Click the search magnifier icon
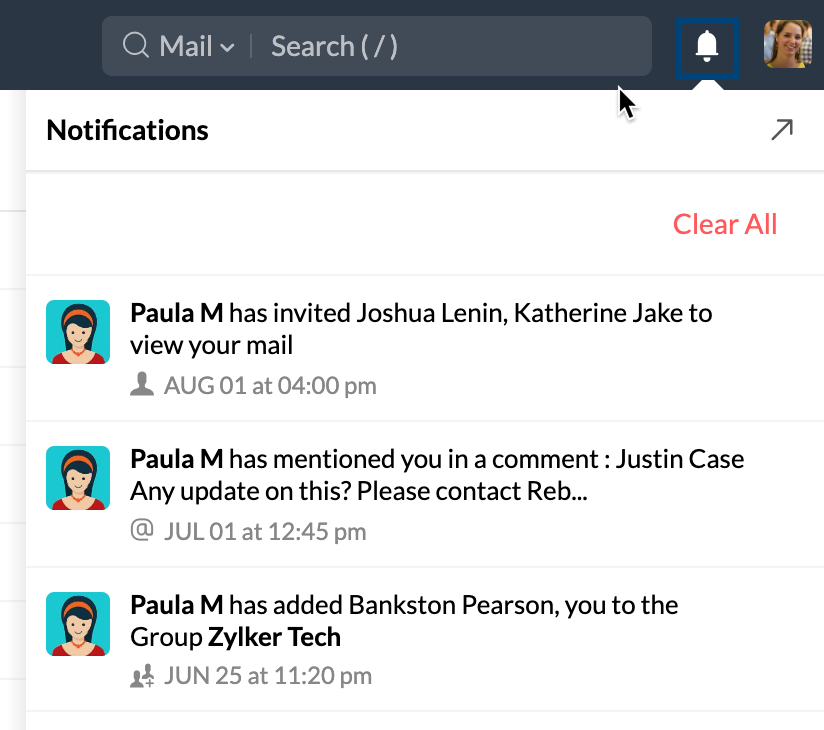Image resolution: width=824 pixels, height=730 pixels. (135, 46)
